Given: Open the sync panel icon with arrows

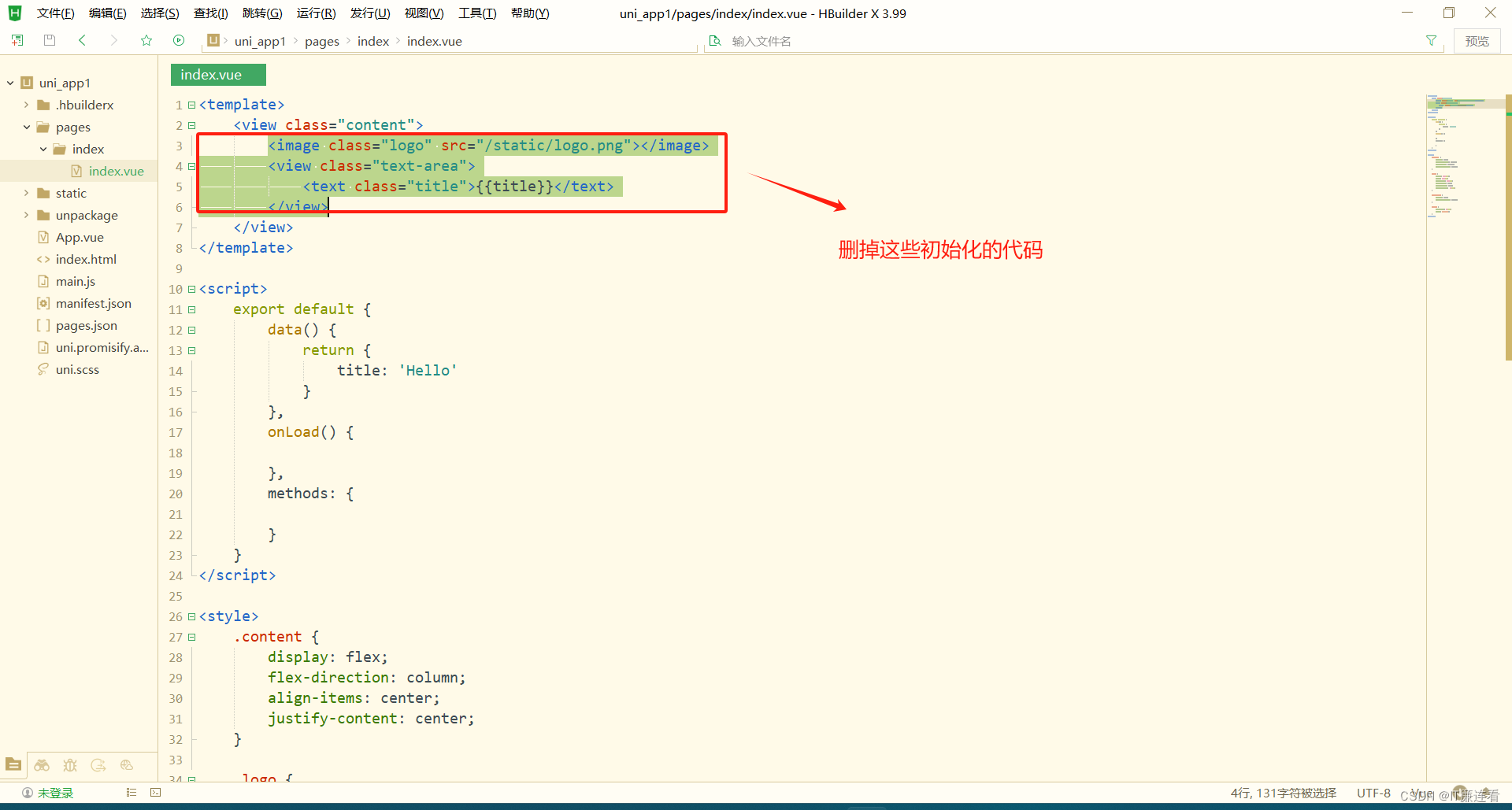Looking at the screenshot, I should (x=98, y=764).
